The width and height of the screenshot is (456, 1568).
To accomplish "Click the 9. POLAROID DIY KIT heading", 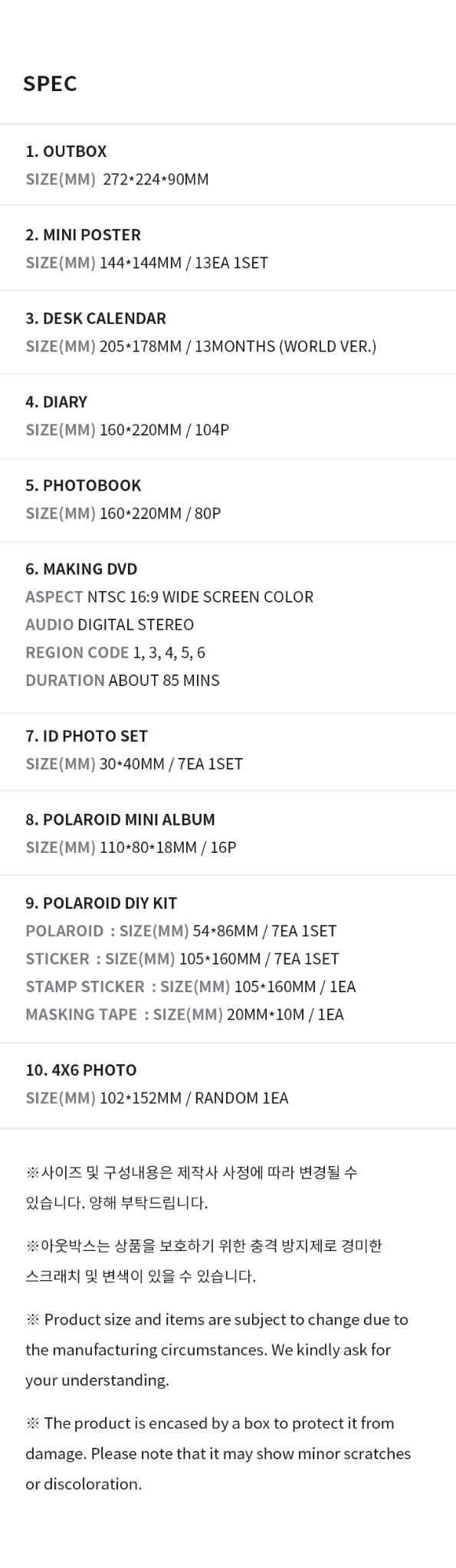I will 101,903.
